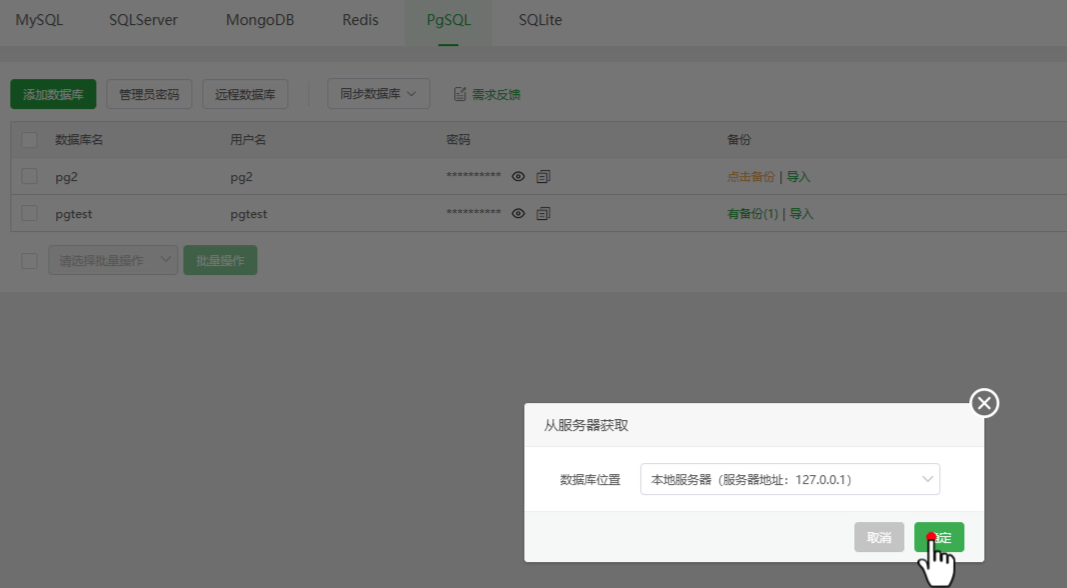Copy the pg2 password
The width and height of the screenshot is (1067, 588).
point(543,177)
